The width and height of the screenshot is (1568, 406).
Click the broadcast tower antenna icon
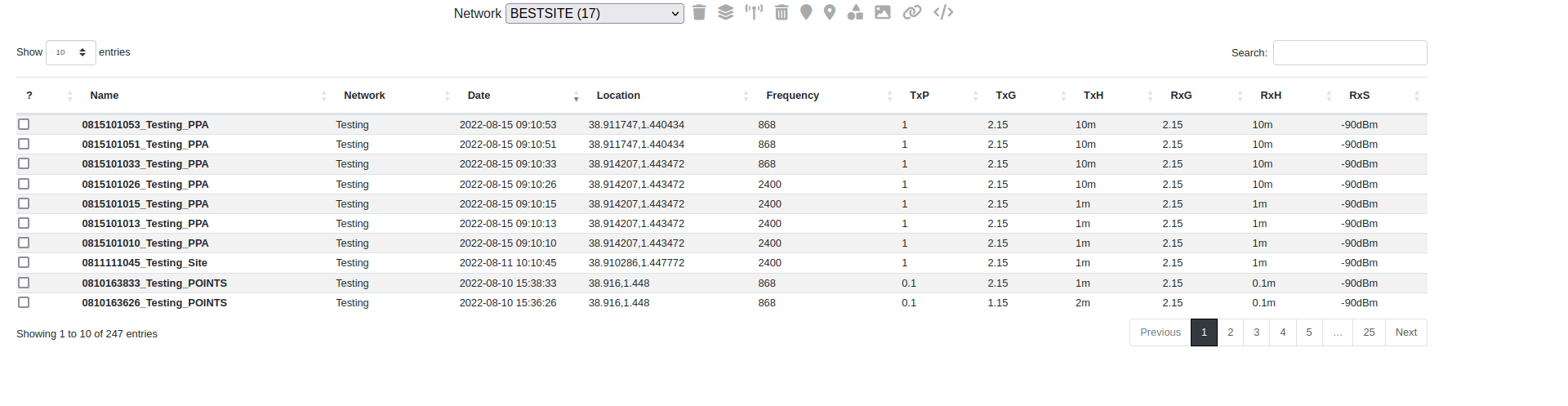[x=753, y=12]
